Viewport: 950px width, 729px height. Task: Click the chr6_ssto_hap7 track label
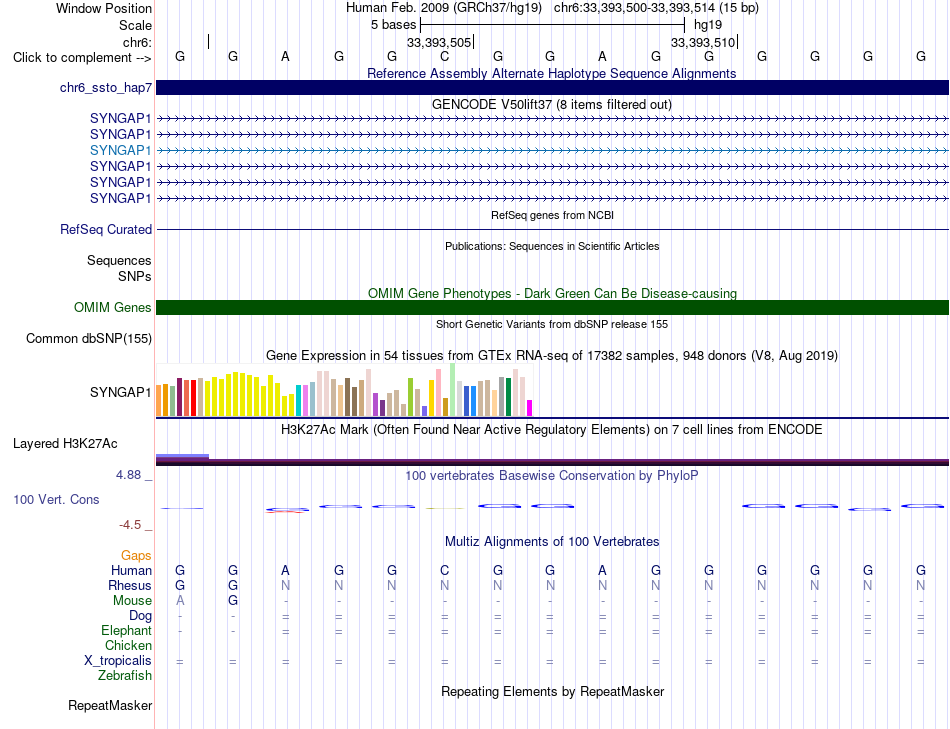[x=105, y=88]
